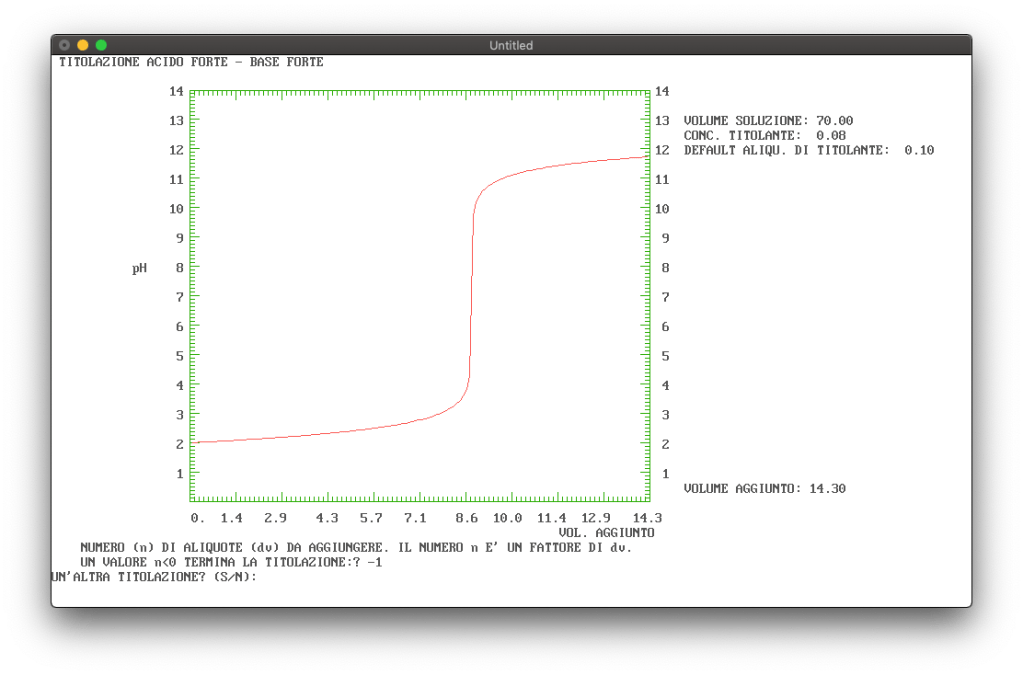The height and width of the screenshot is (675, 1023).
Task: Click the "TITOLAZIONE ACIDO FORTE - BASE FORTE" heading
Action: (x=191, y=62)
